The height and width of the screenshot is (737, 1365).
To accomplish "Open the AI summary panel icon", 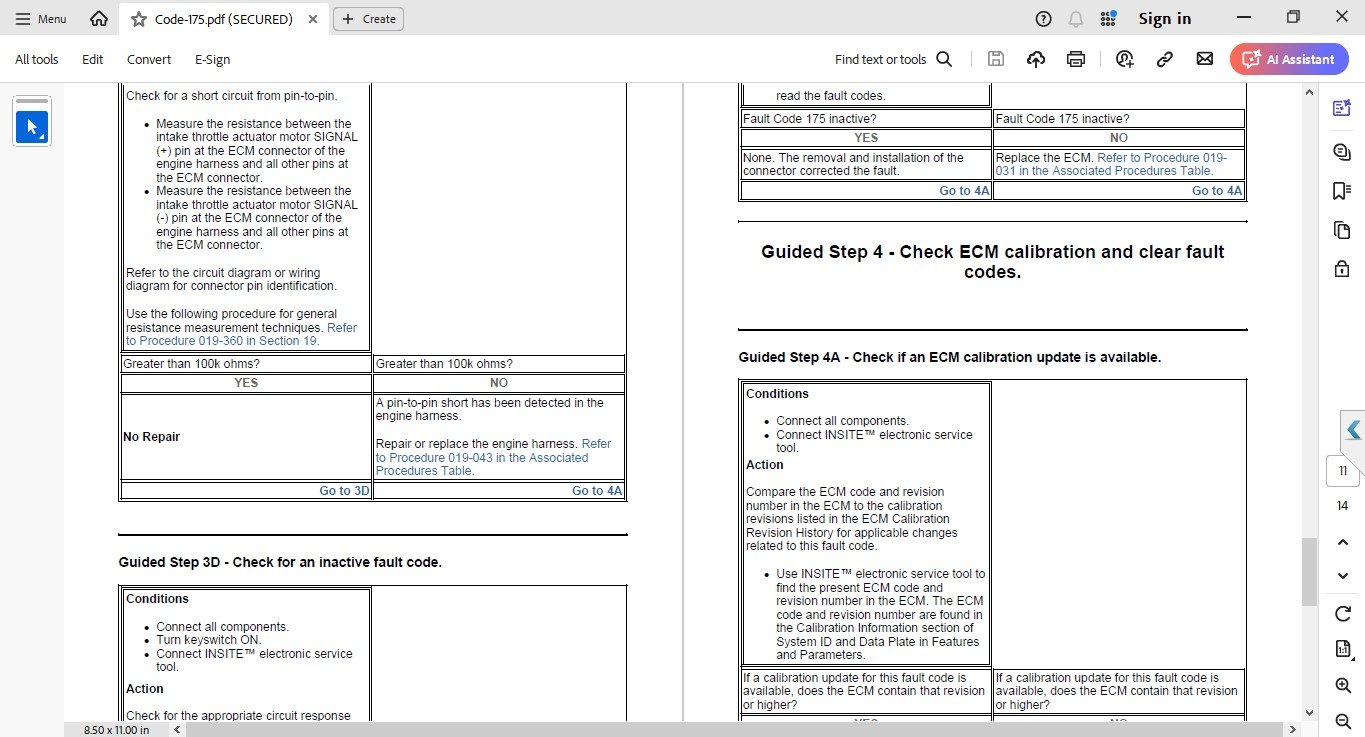I will 1342,108.
